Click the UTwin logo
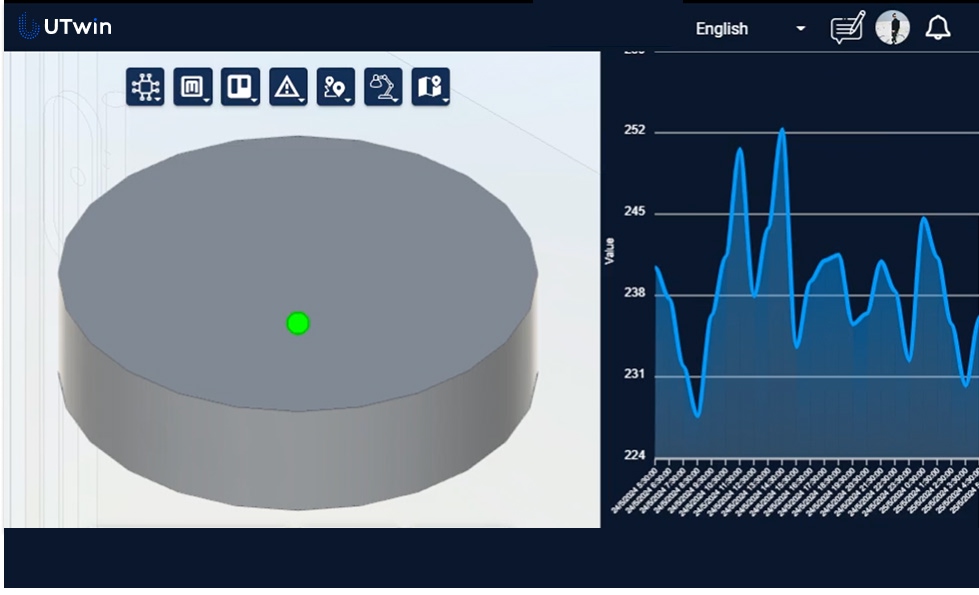The height and width of the screenshot is (595, 979). 66,27
